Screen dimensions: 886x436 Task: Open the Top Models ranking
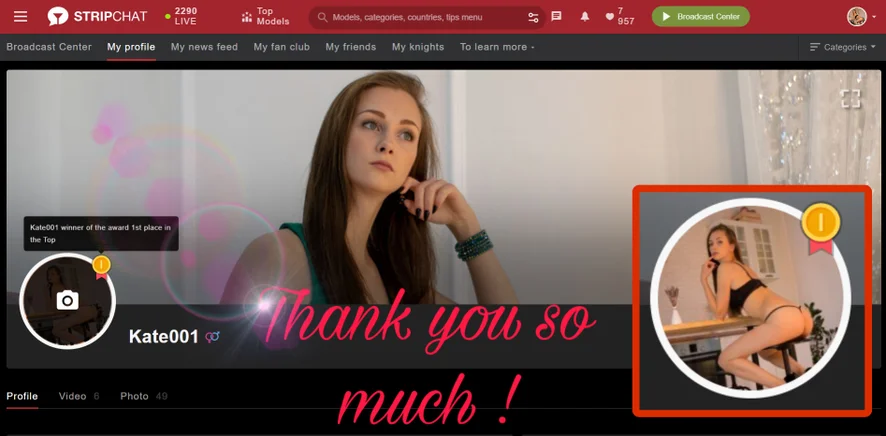(265, 17)
